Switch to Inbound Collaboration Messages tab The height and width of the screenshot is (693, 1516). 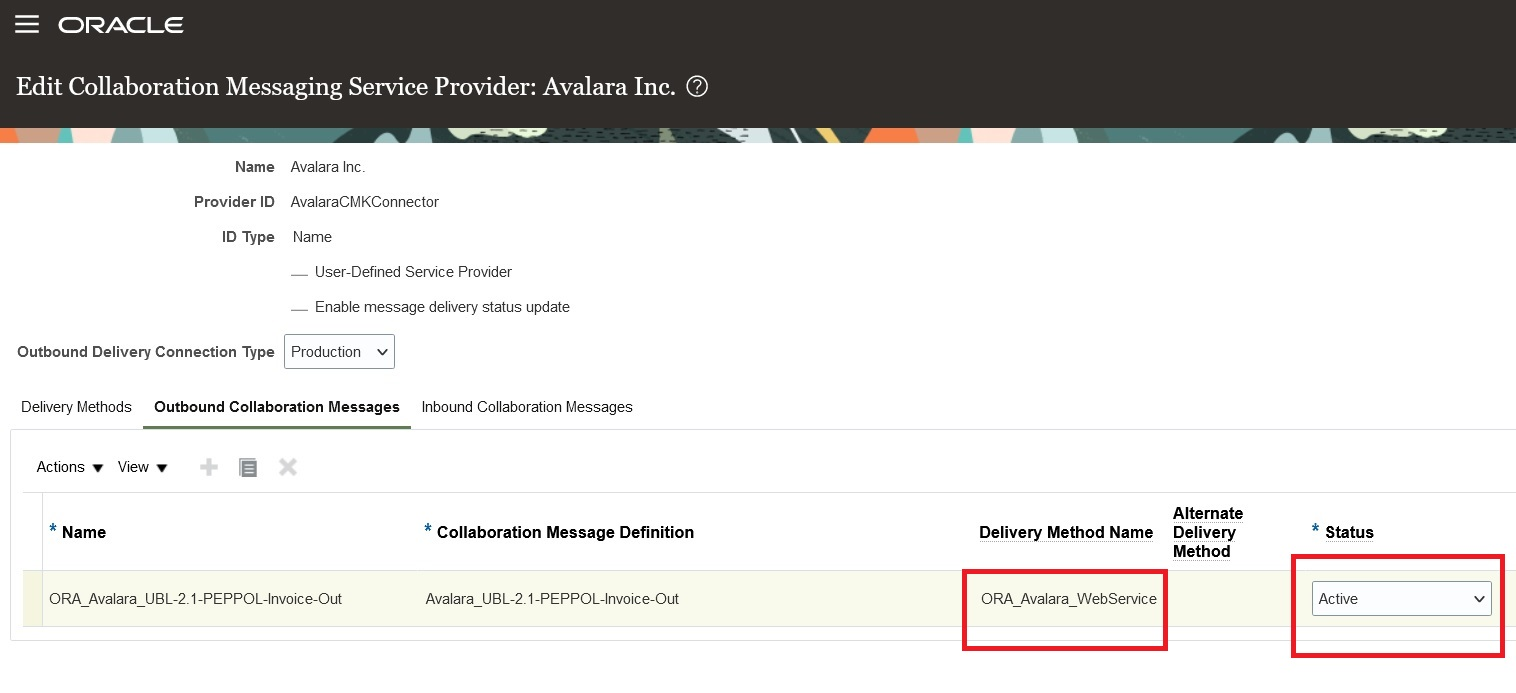(x=527, y=407)
